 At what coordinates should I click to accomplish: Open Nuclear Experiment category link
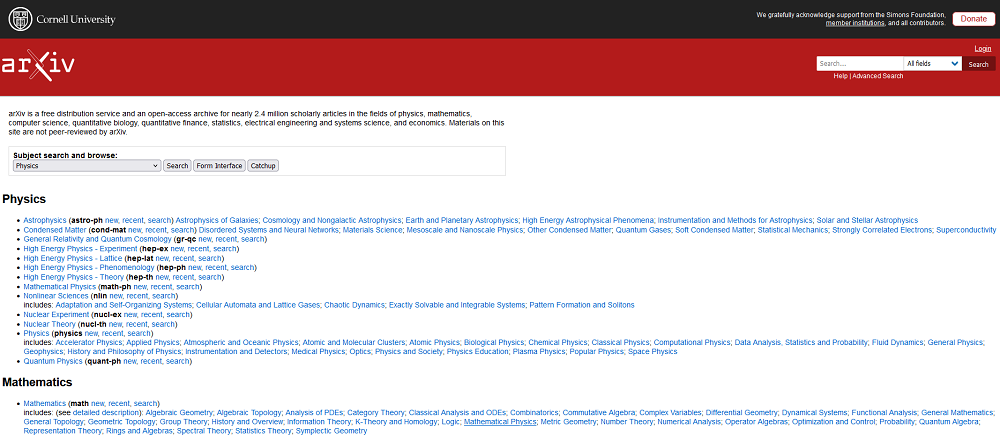56,315
